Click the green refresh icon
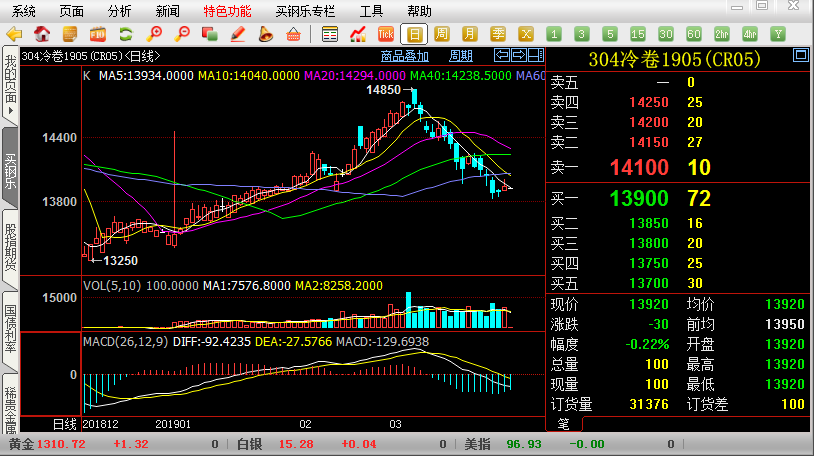 126,34
